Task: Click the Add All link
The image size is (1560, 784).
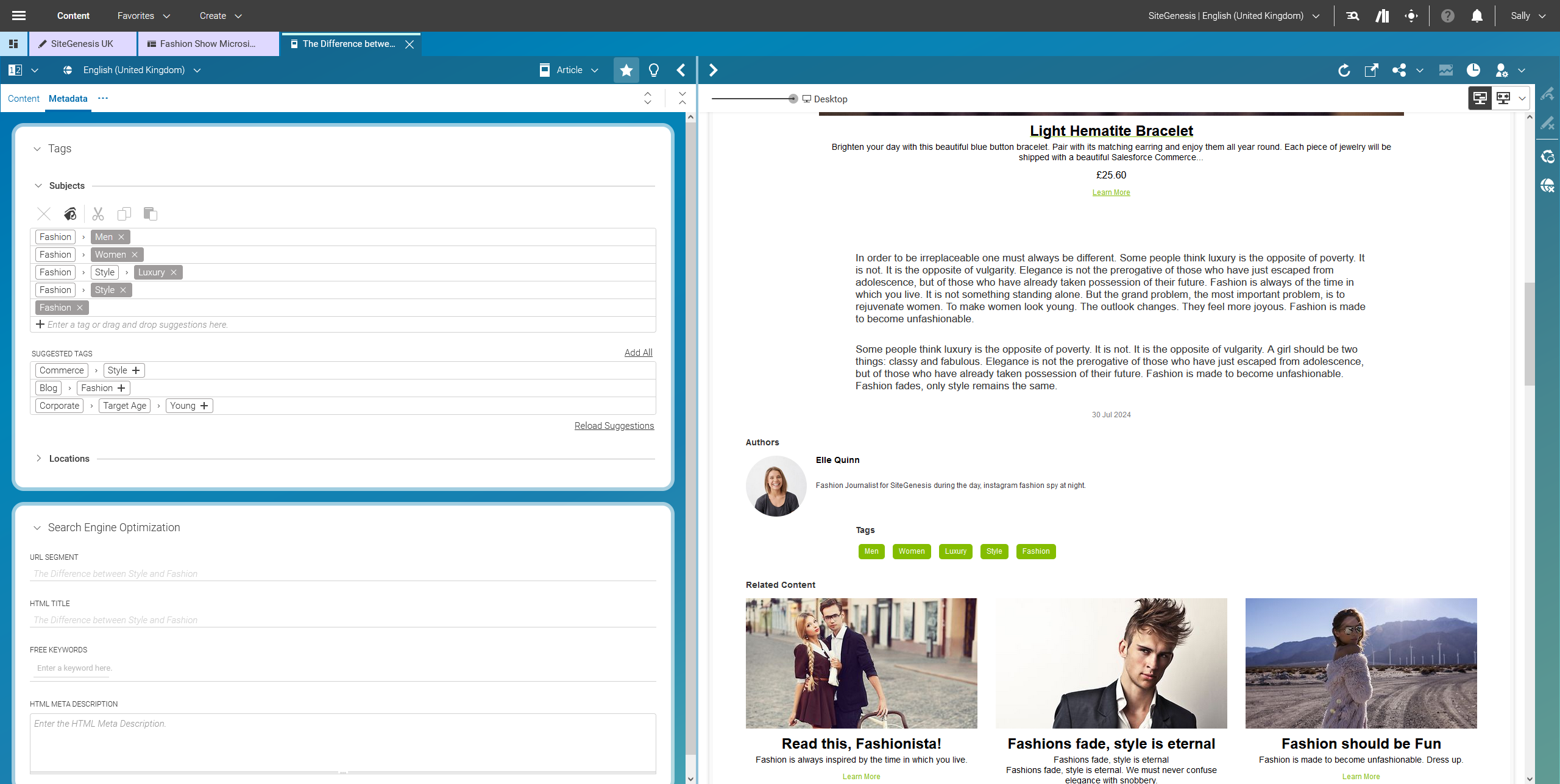Action: (x=638, y=353)
